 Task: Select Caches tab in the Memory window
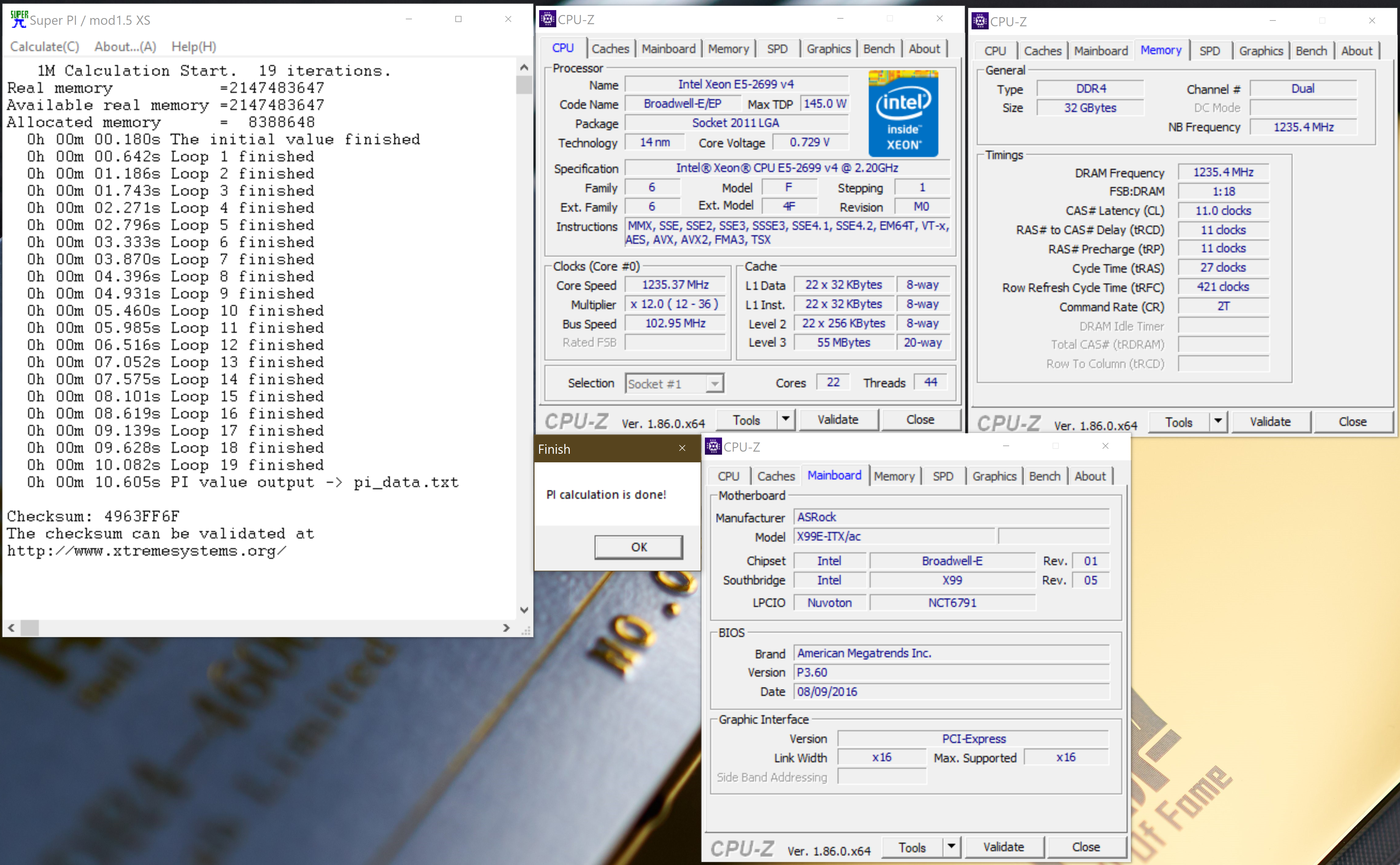click(1042, 51)
